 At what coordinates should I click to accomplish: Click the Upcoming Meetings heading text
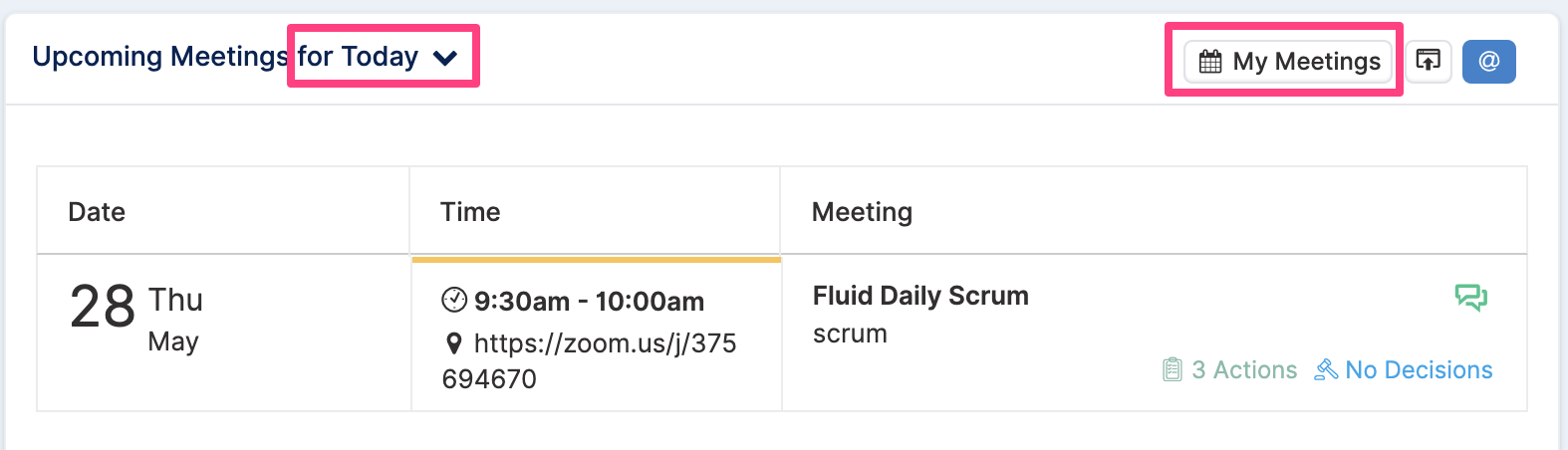(x=160, y=57)
